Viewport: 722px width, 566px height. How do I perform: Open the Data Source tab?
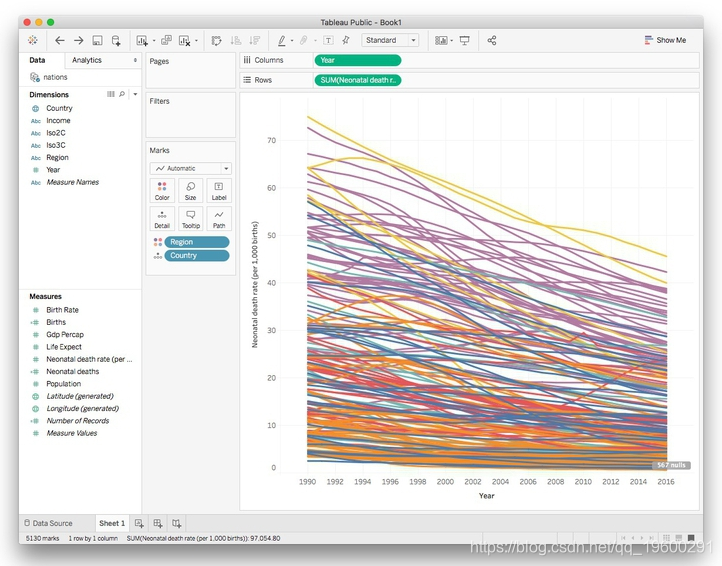point(48,523)
